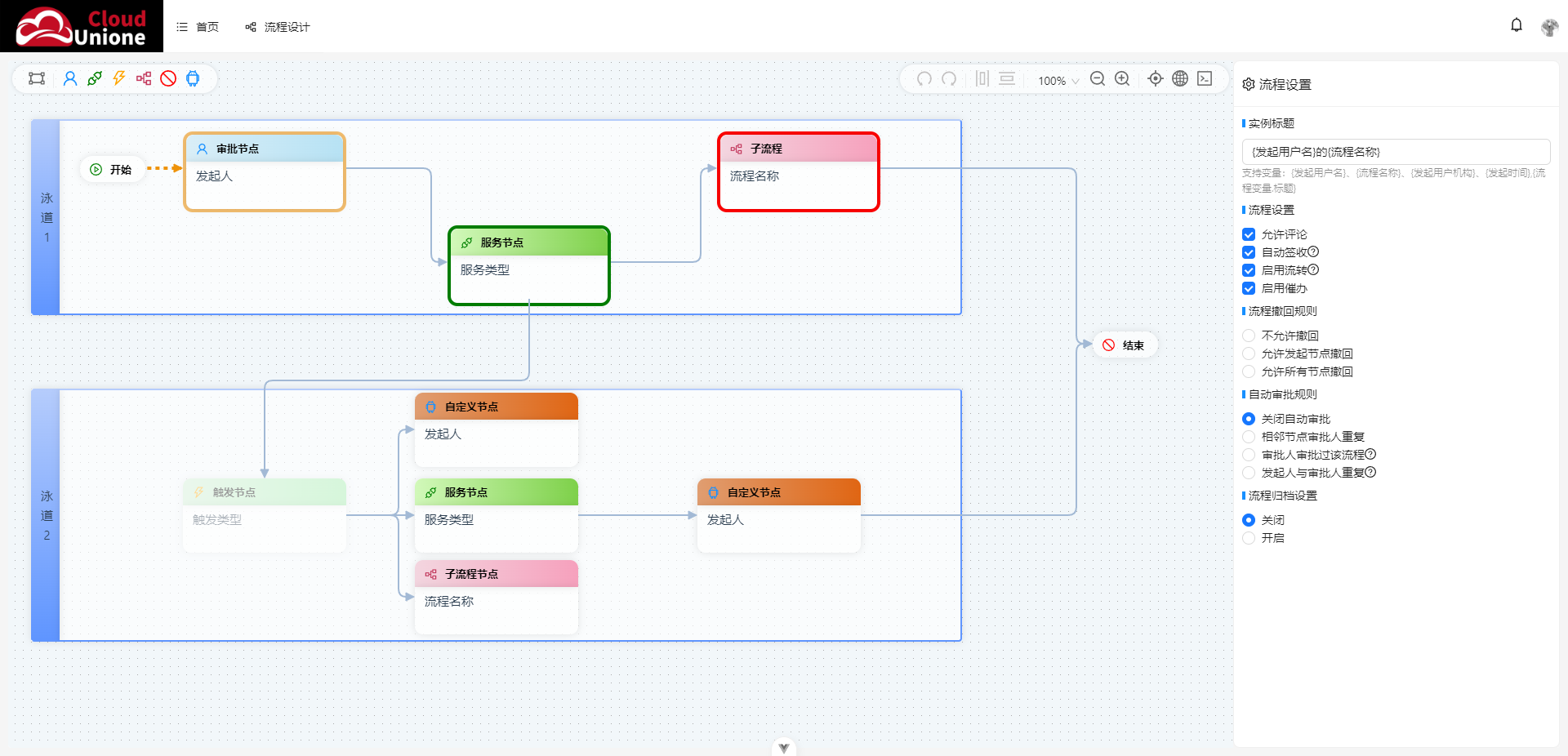Pick the approval node (user) tool
1568x756 pixels.
[70, 78]
